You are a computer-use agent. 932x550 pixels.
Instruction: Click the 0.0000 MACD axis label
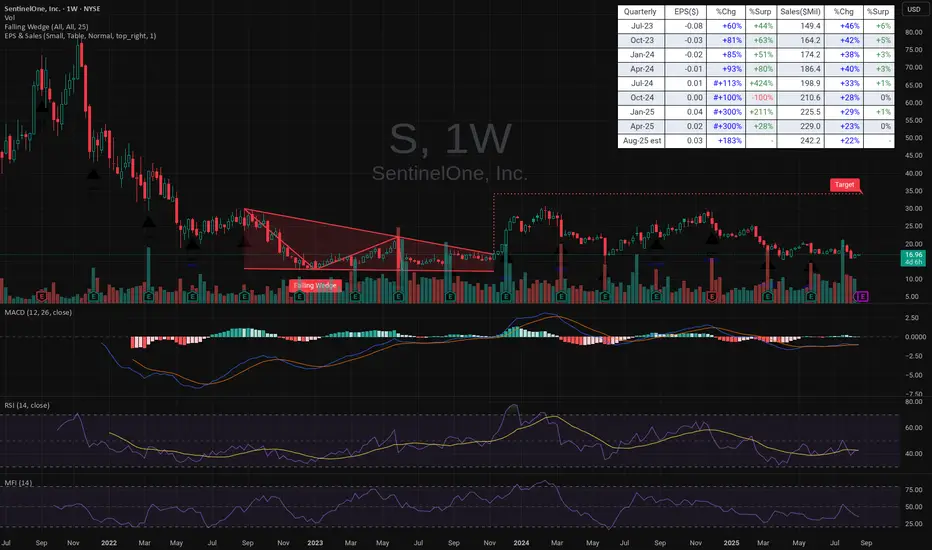tap(914, 337)
